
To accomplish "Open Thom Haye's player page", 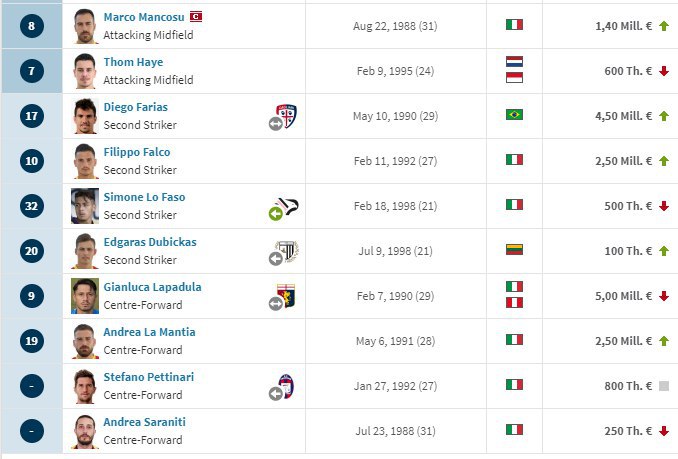I will (133, 62).
